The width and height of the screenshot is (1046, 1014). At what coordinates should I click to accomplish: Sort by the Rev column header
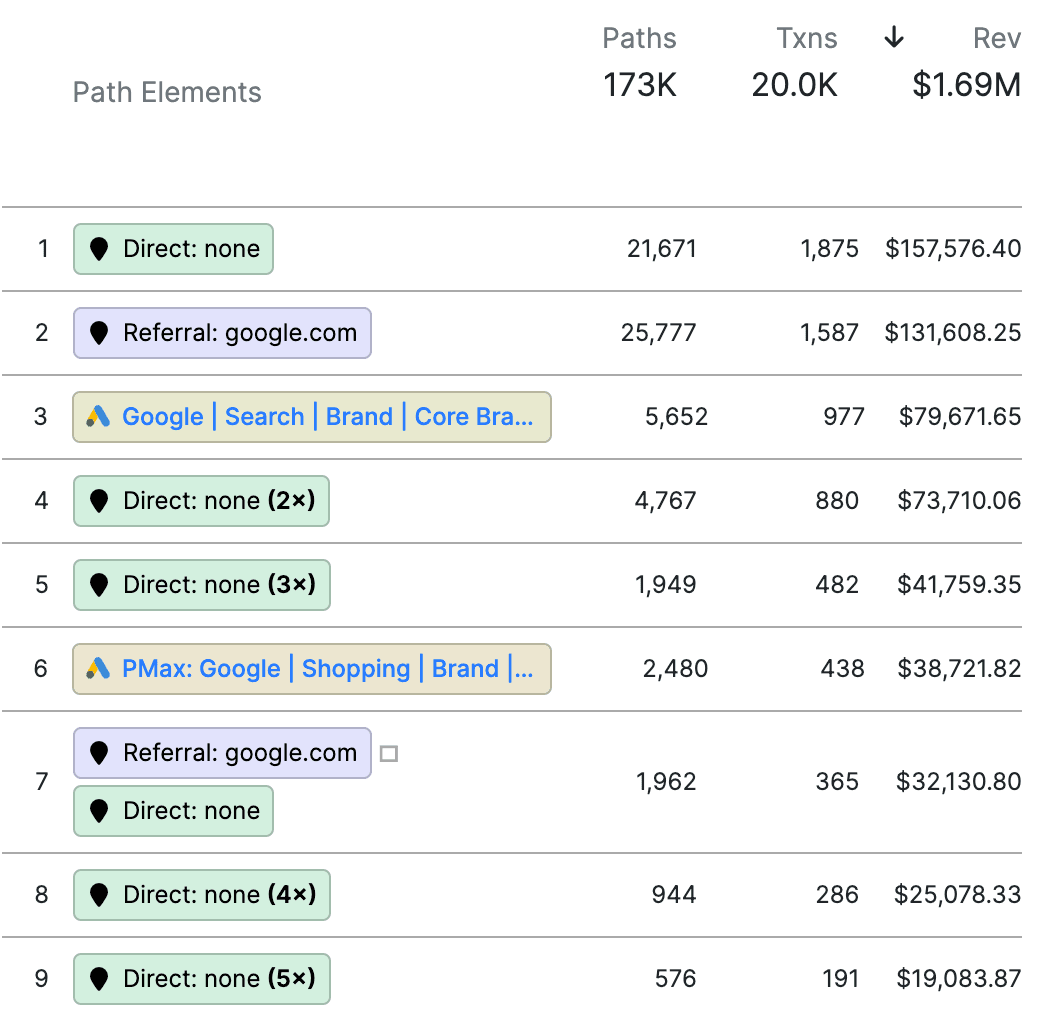coord(997,38)
